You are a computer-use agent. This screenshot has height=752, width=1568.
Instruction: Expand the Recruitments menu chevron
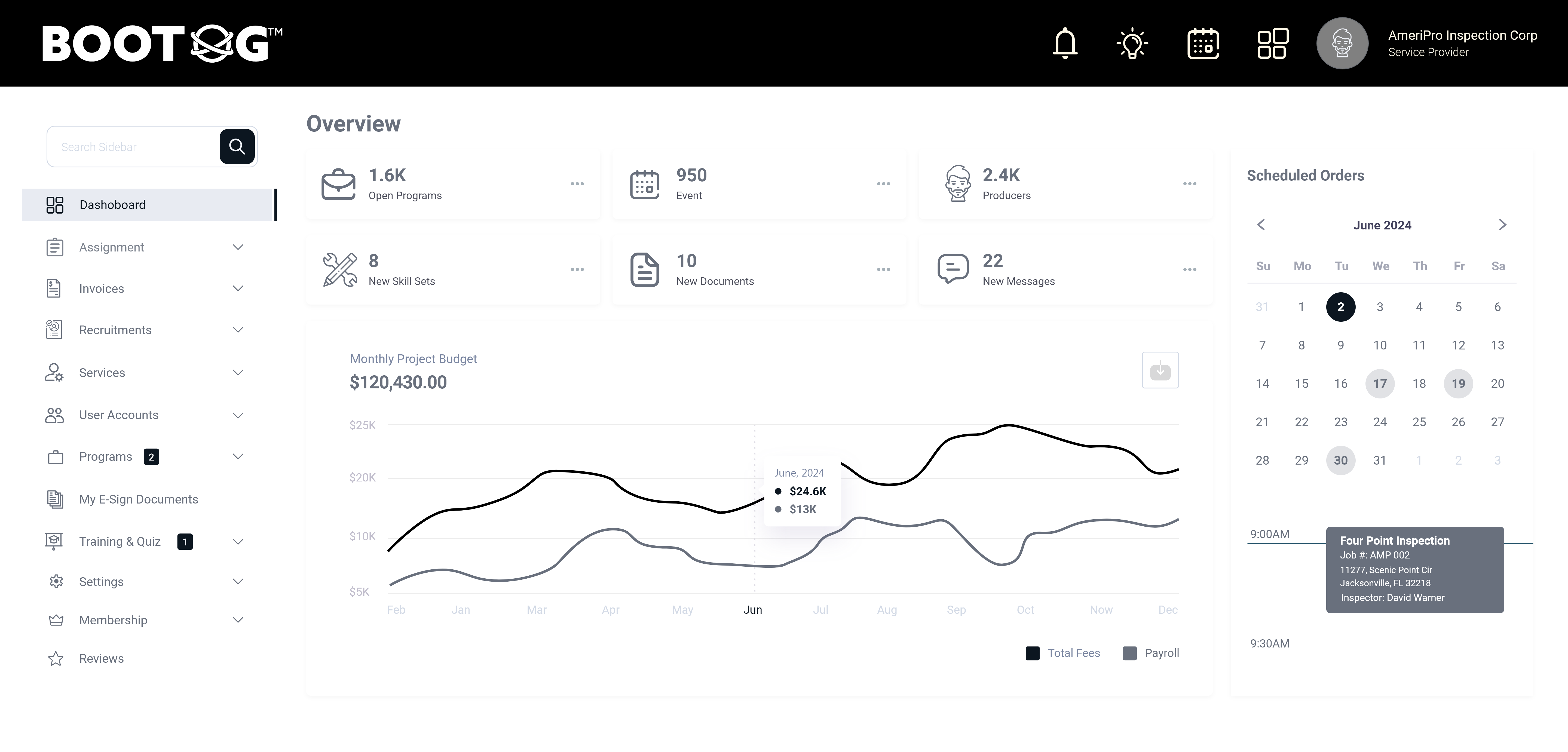(x=238, y=330)
